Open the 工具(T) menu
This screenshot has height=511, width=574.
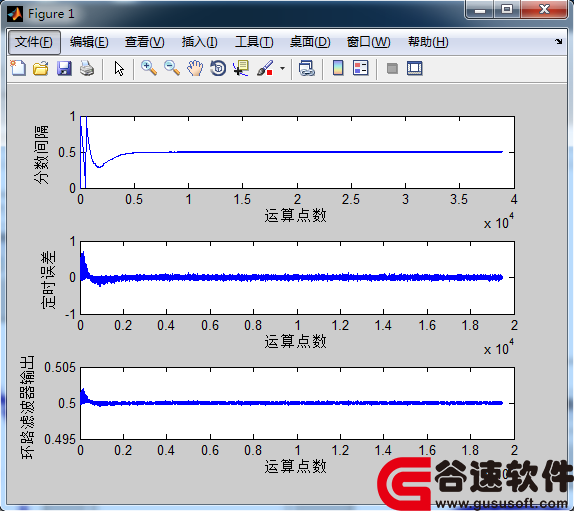tap(254, 42)
